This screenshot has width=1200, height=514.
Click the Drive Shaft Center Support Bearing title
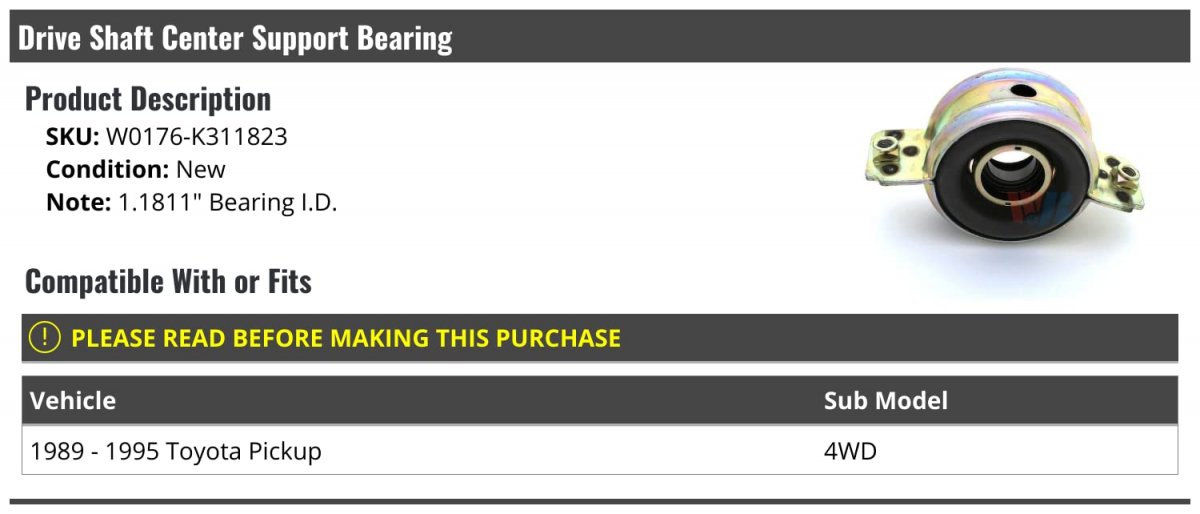coord(235,38)
